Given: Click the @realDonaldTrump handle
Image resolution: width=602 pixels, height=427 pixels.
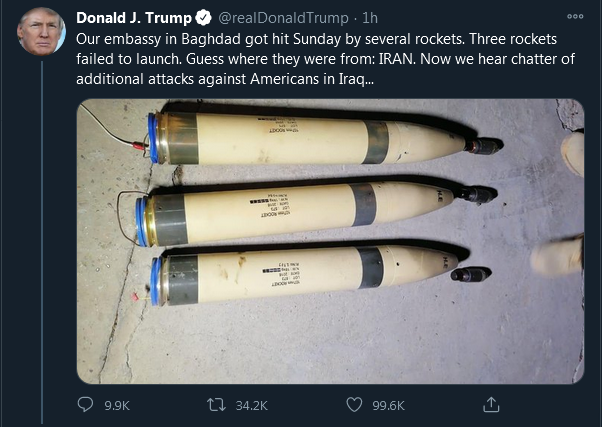Looking at the screenshot, I should pos(283,18).
